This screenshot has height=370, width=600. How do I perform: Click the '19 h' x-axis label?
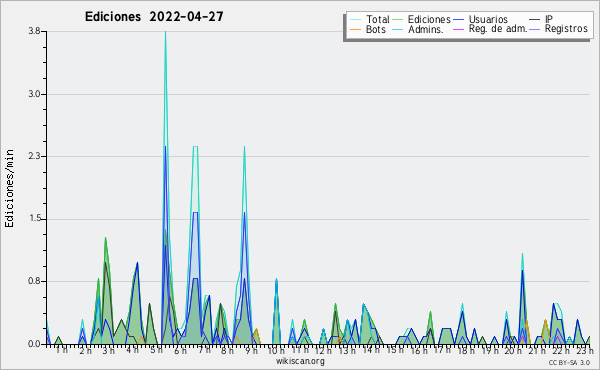pyautogui.click(x=490, y=350)
